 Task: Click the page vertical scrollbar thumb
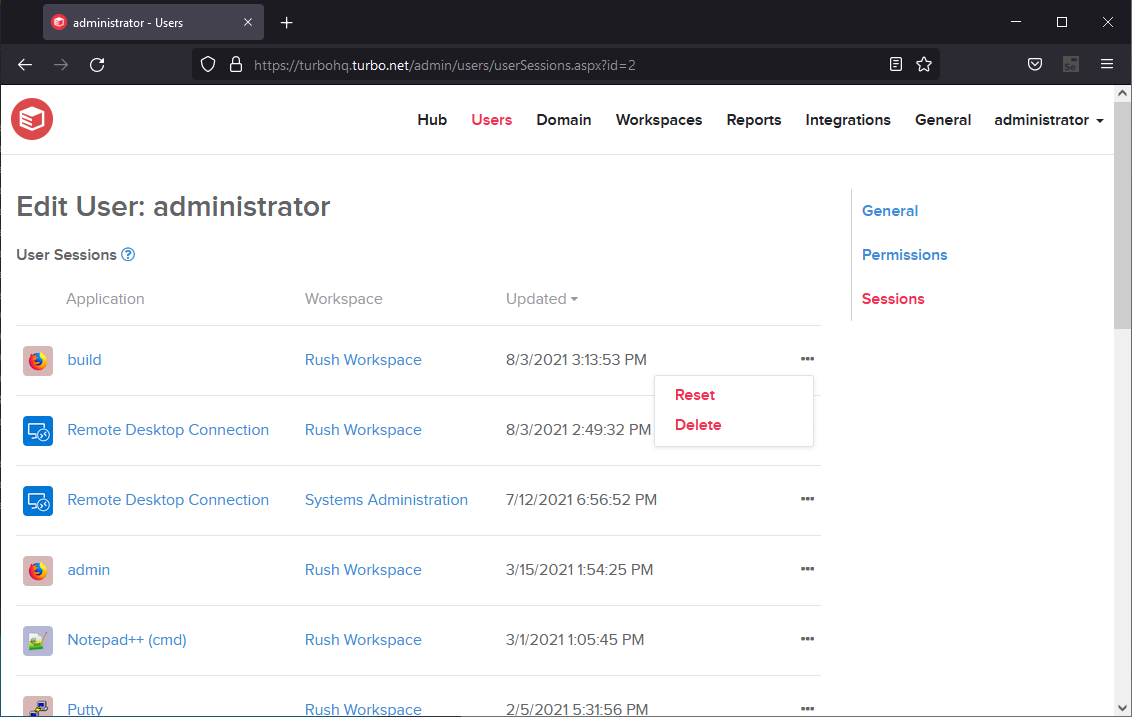tap(1123, 215)
